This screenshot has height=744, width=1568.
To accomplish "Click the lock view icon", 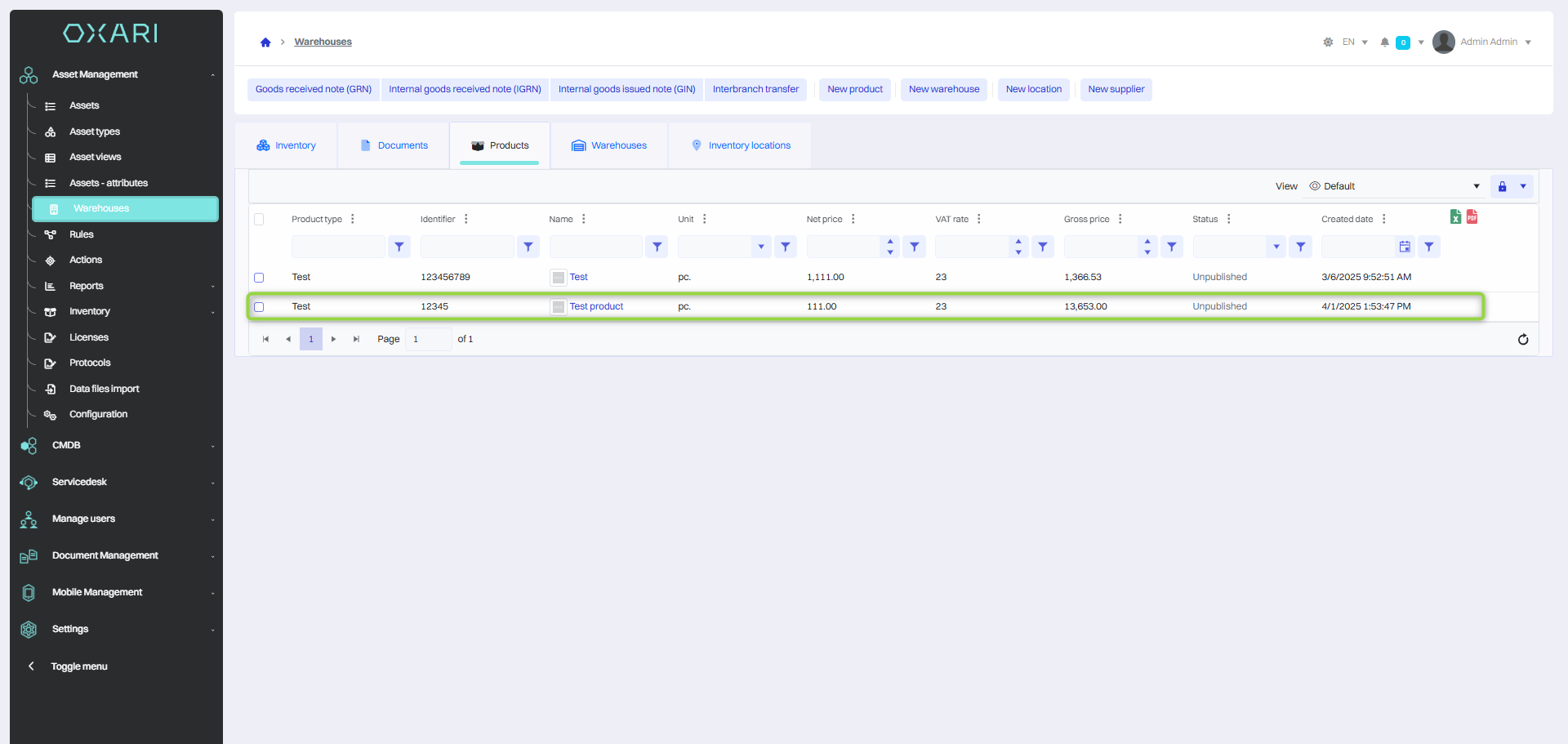I will pos(1502,186).
